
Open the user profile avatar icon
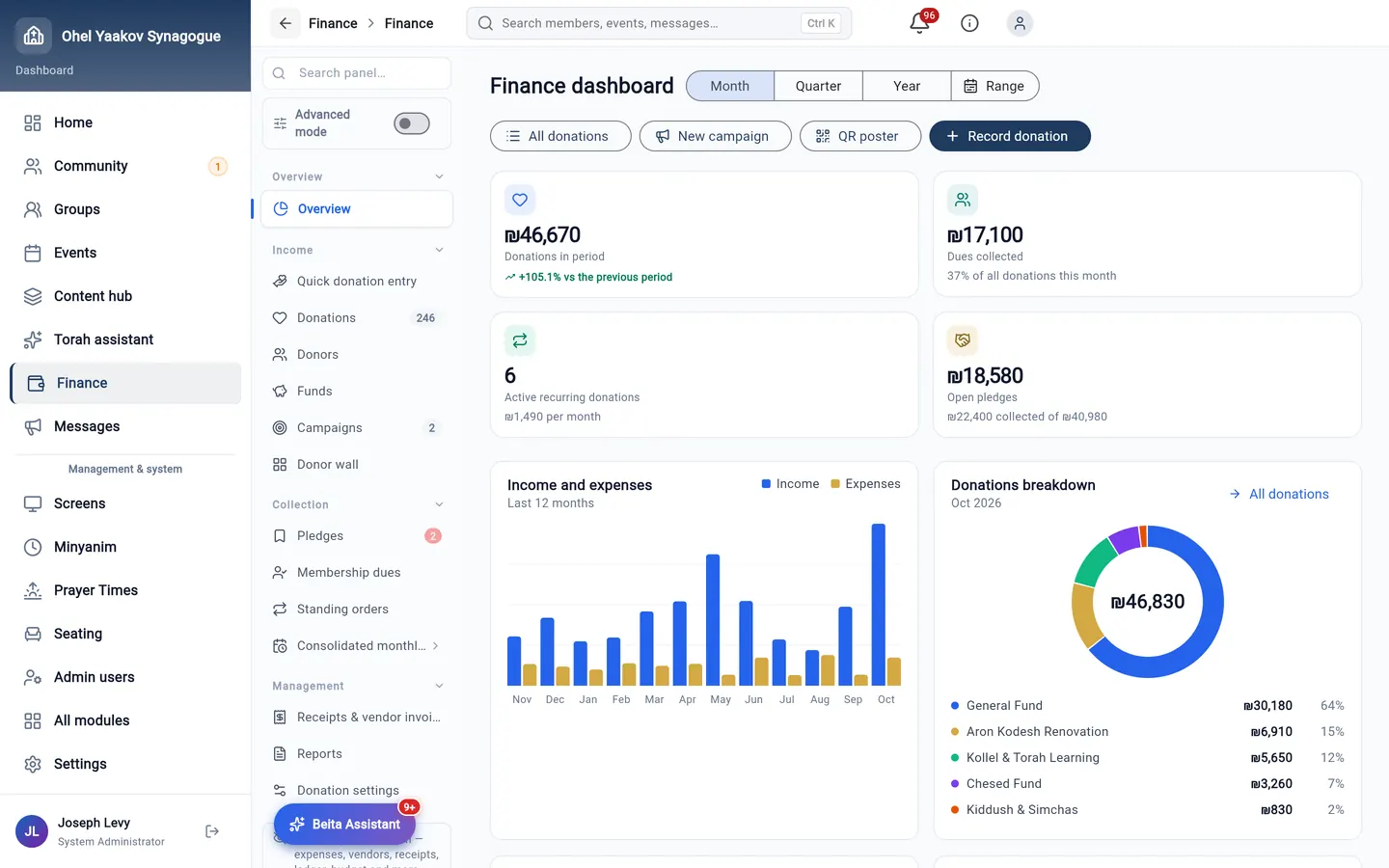pyautogui.click(x=1020, y=23)
